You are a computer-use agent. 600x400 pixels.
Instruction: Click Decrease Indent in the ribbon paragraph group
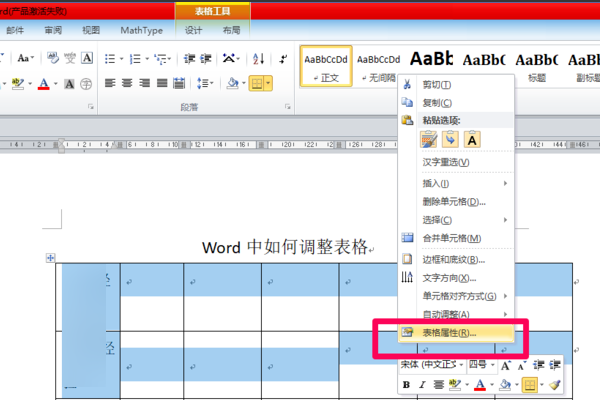pos(189,59)
